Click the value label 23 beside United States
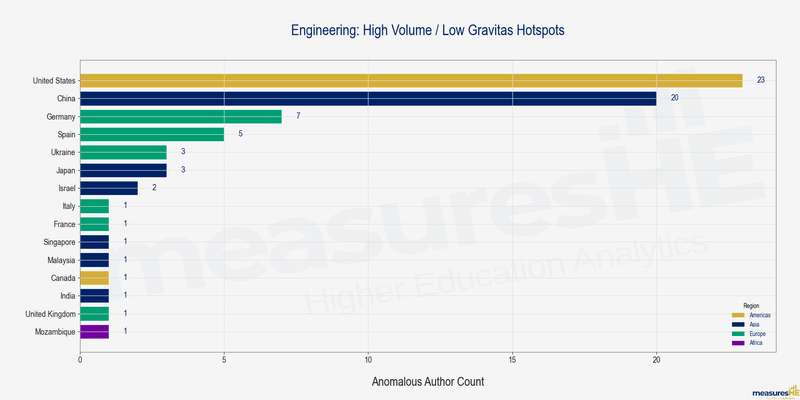Image resolution: width=800 pixels, height=400 pixels. pyautogui.click(x=761, y=80)
